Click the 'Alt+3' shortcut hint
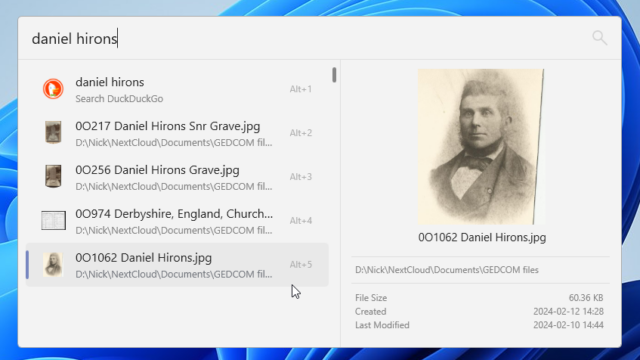 [x=301, y=177]
